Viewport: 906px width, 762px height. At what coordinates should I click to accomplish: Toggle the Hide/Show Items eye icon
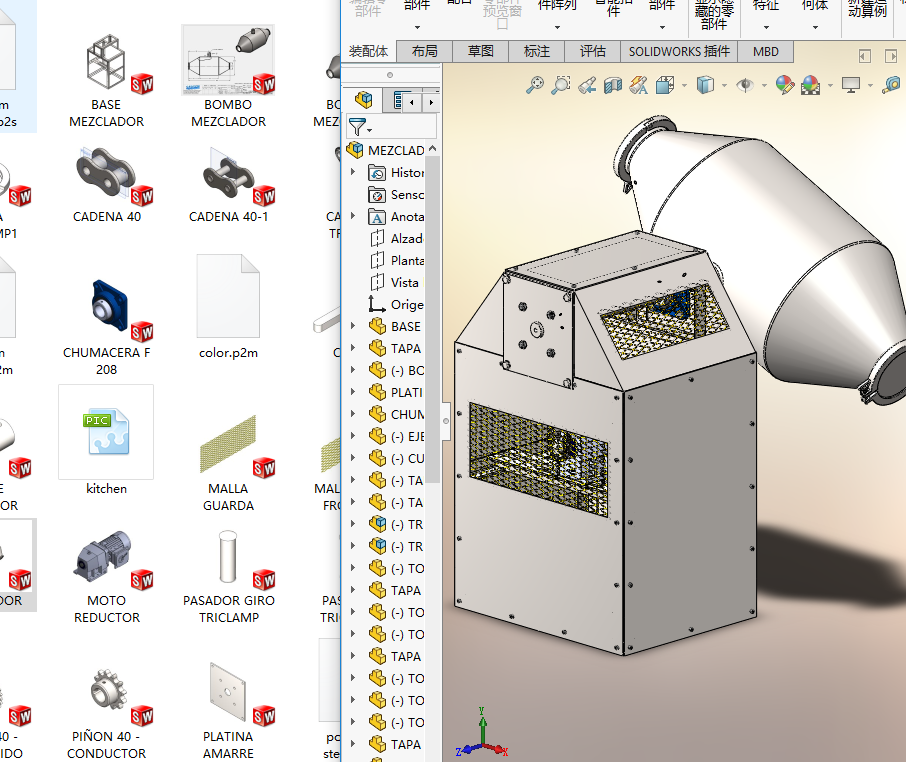(x=744, y=86)
